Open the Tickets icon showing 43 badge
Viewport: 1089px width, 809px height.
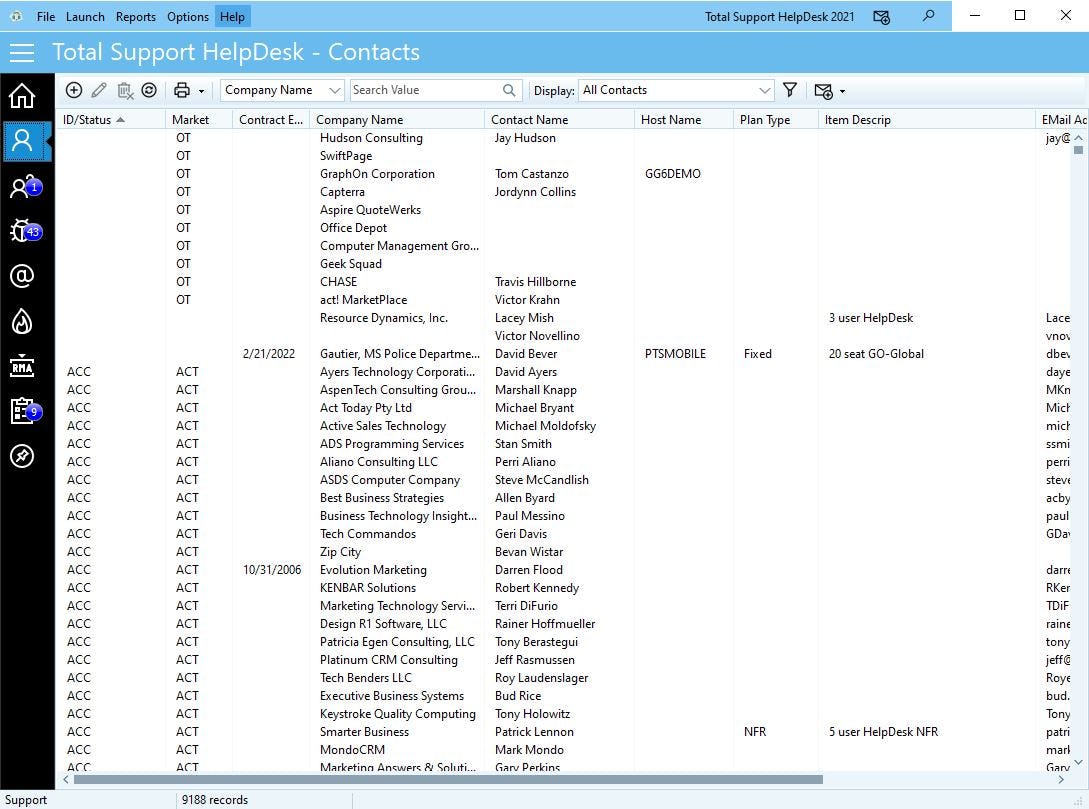[x=27, y=231]
